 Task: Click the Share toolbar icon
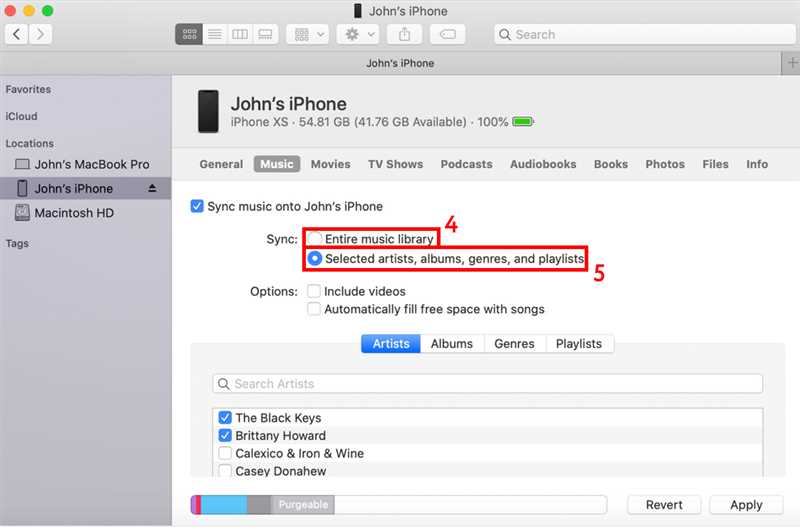click(405, 34)
